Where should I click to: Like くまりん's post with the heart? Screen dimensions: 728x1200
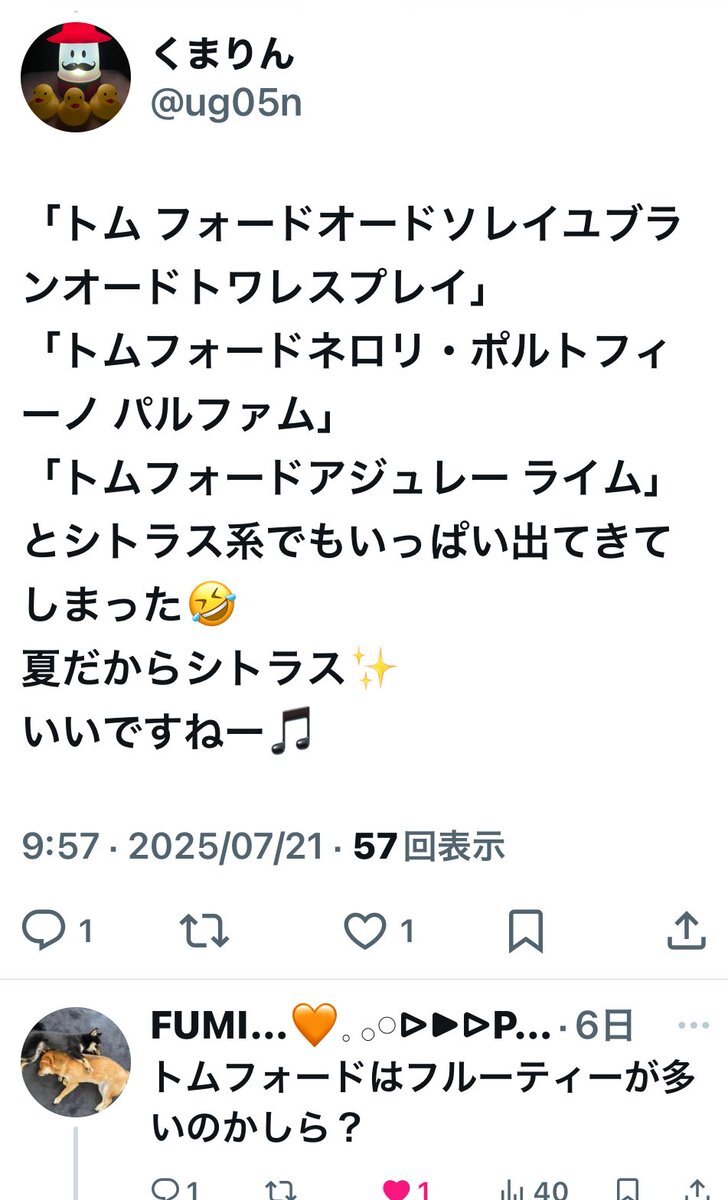pyautogui.click(x=365, y=932)
